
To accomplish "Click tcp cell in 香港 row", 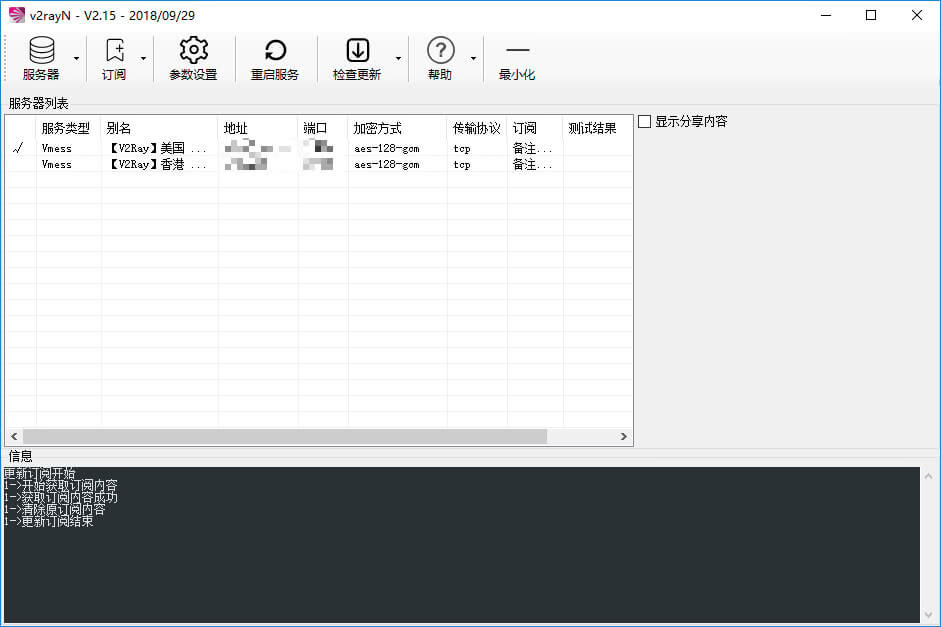I will [461, 164].
